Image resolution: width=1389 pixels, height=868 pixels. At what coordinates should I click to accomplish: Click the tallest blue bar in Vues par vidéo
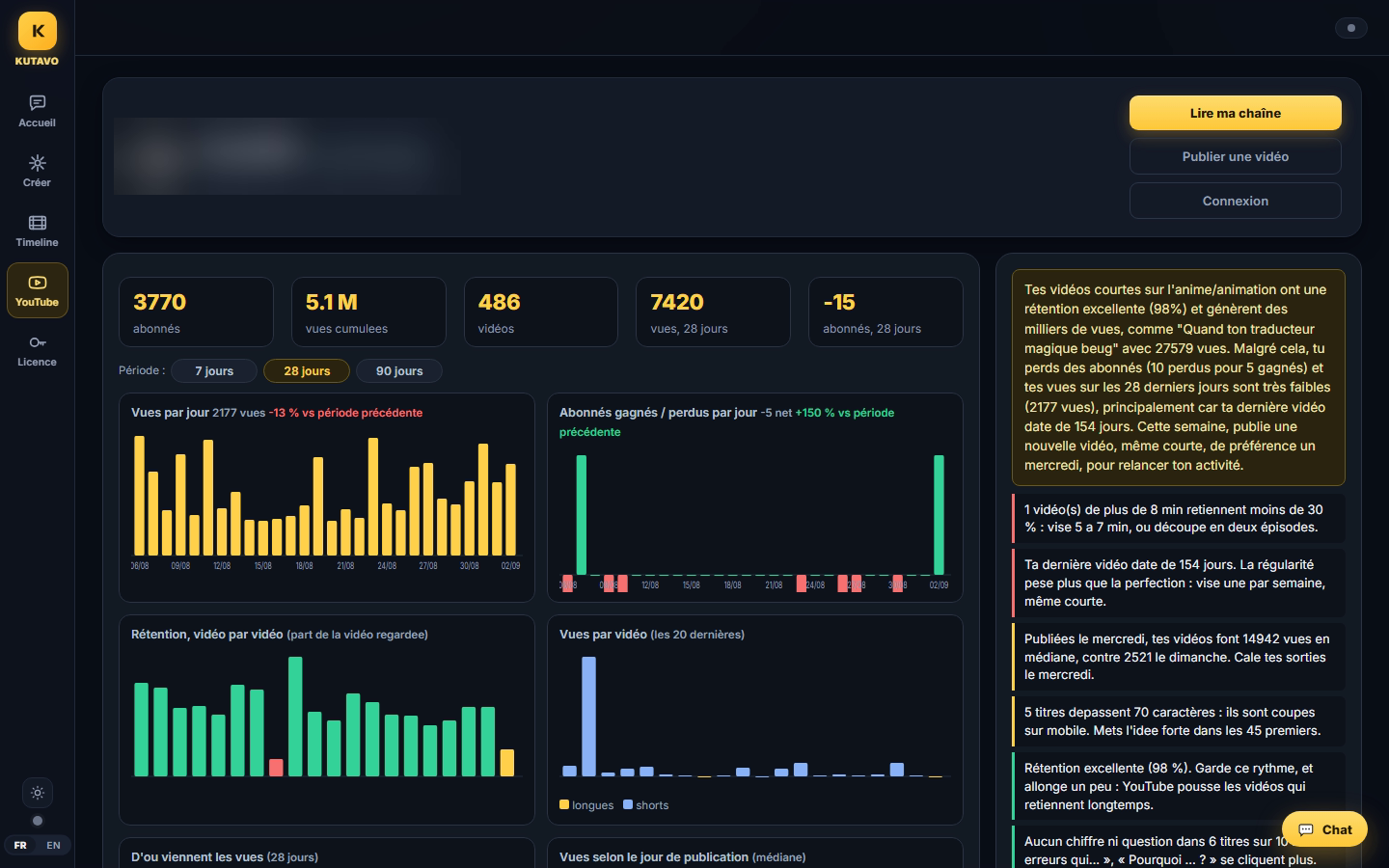point(588,717)
